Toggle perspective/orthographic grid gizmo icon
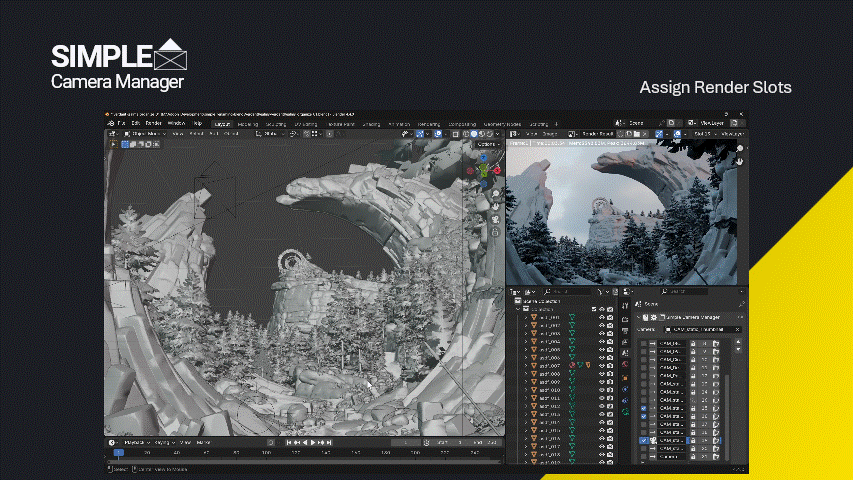This screenshot has height=480, width=853. (496, 232)
